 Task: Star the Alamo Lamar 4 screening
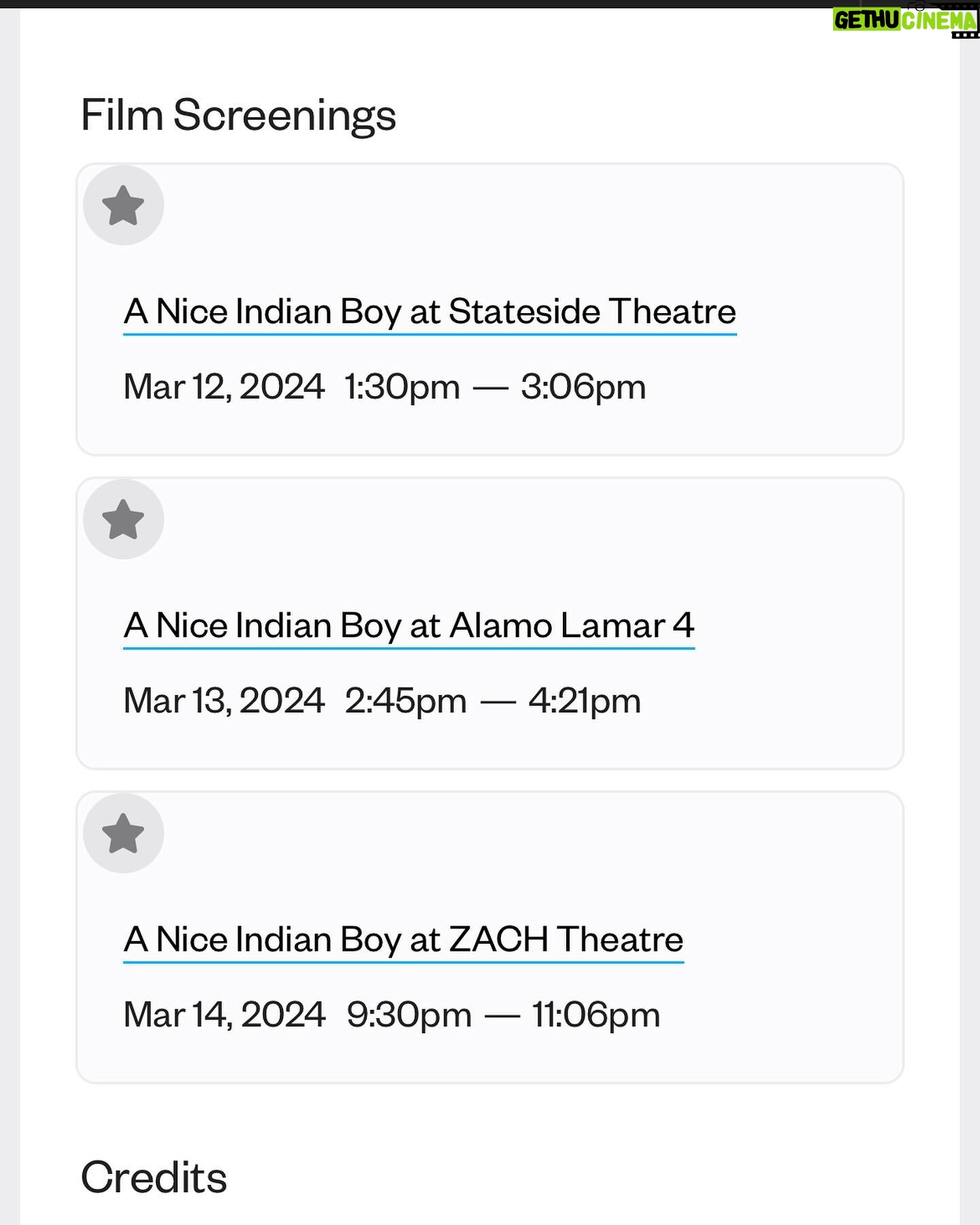(x=123, y=519)
